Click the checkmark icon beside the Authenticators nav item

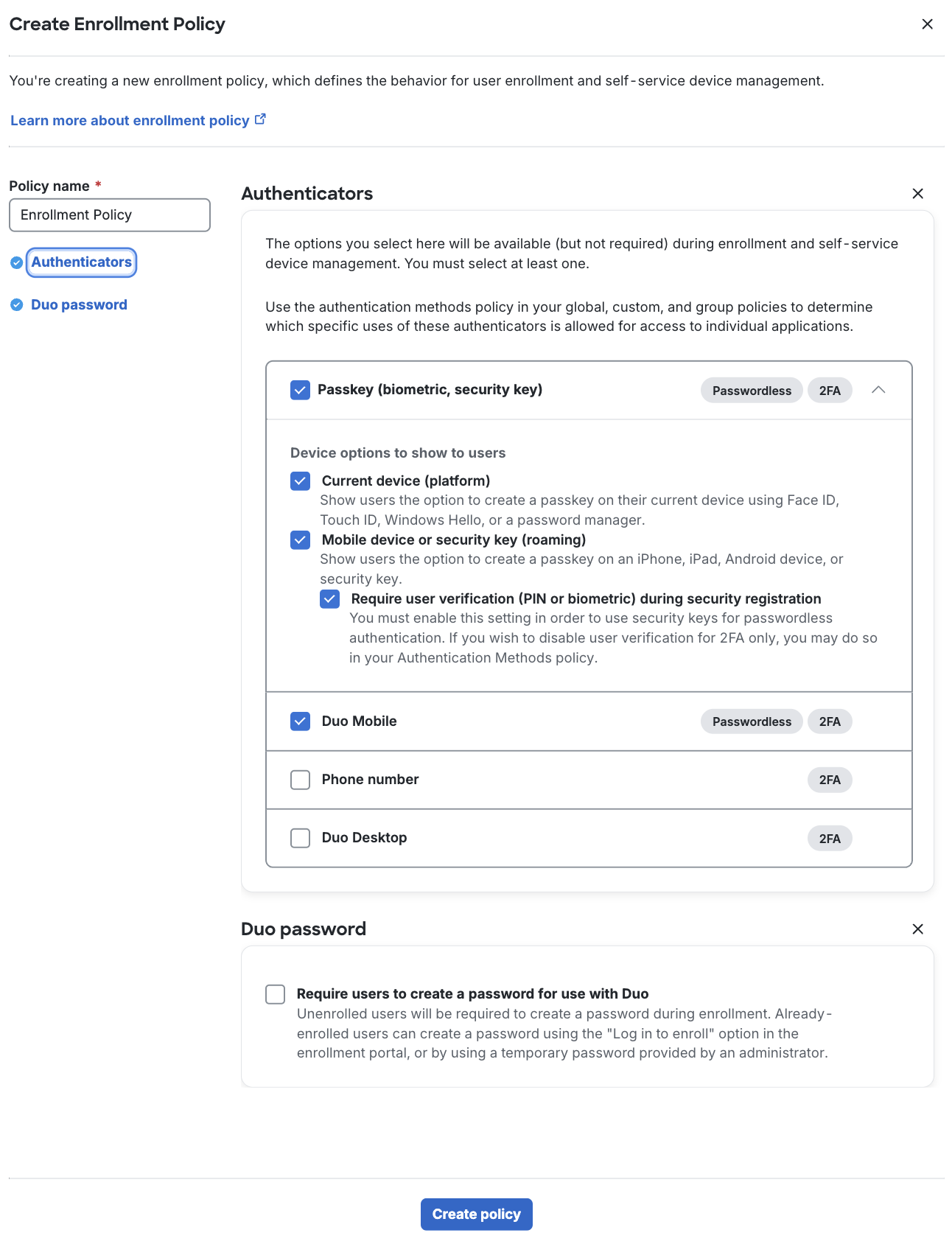click(x=17, y=262)
